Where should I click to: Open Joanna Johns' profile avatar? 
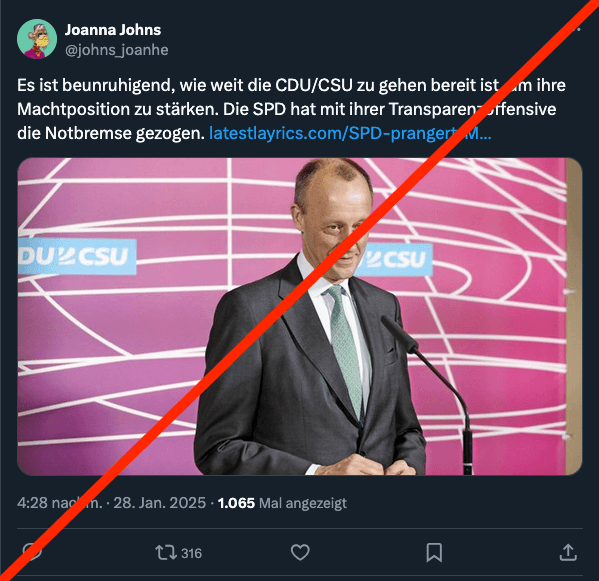coord(37,39)
